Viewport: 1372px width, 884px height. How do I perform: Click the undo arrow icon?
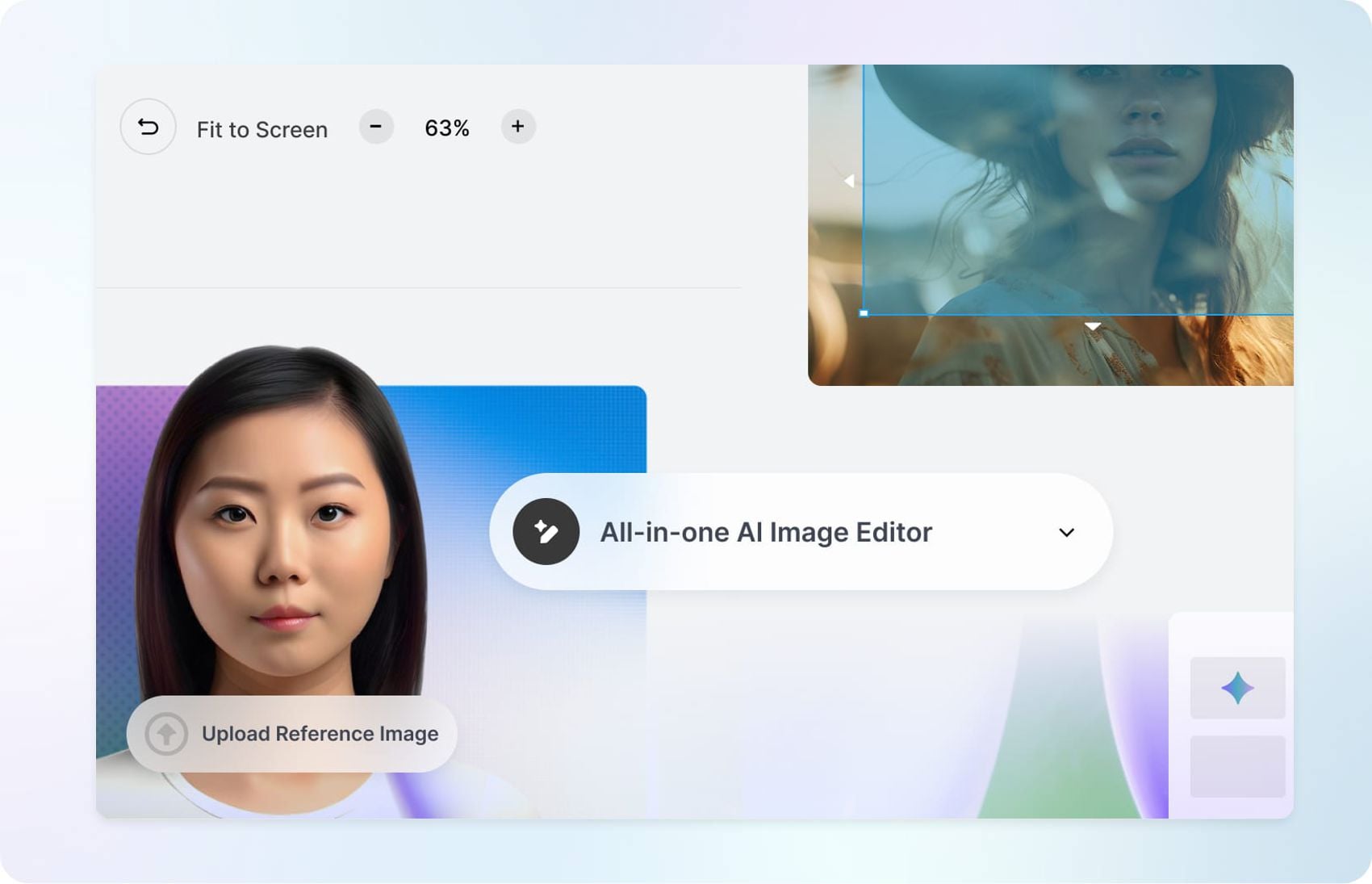[x=148, y=127]
